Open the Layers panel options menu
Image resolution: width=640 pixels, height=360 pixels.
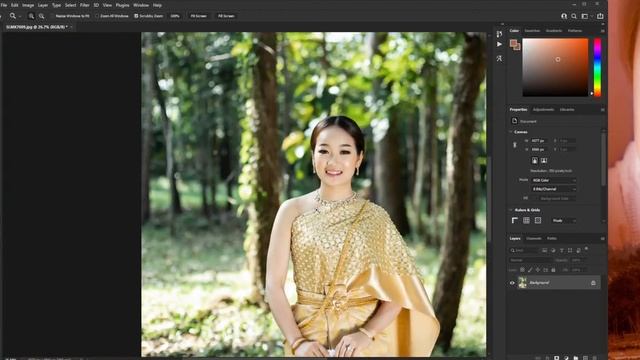pyautogui.click(x=602, y=238)
